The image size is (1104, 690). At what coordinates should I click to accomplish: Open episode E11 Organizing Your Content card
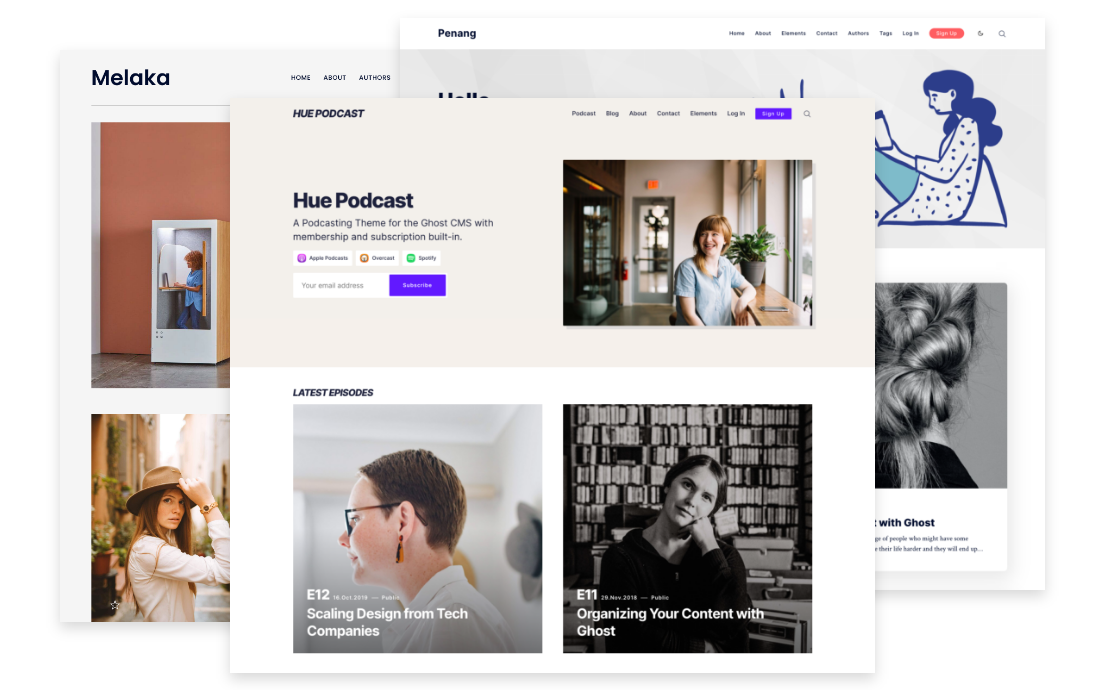point(687,528)
